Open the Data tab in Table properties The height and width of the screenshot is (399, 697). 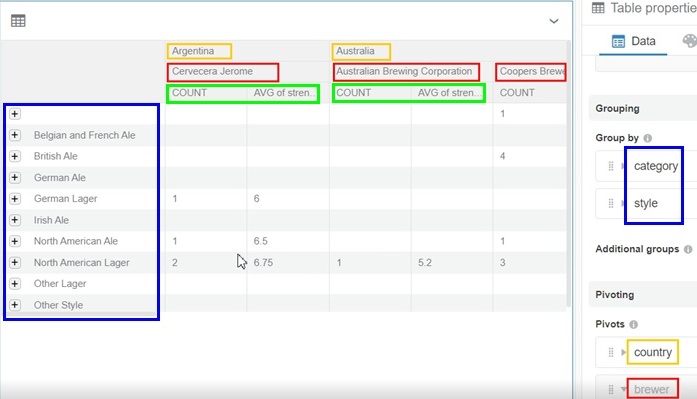[x=633, y=41]
